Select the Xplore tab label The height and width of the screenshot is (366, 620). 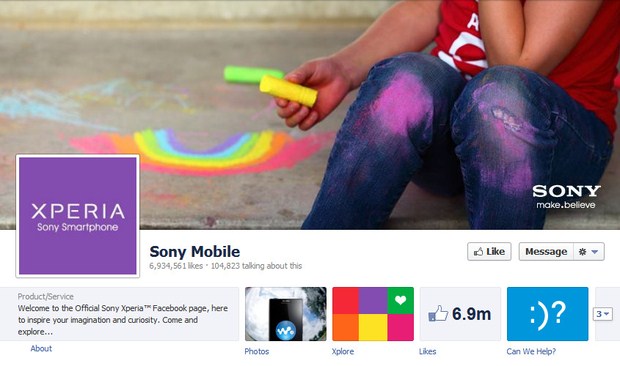[x=343, y=351]
